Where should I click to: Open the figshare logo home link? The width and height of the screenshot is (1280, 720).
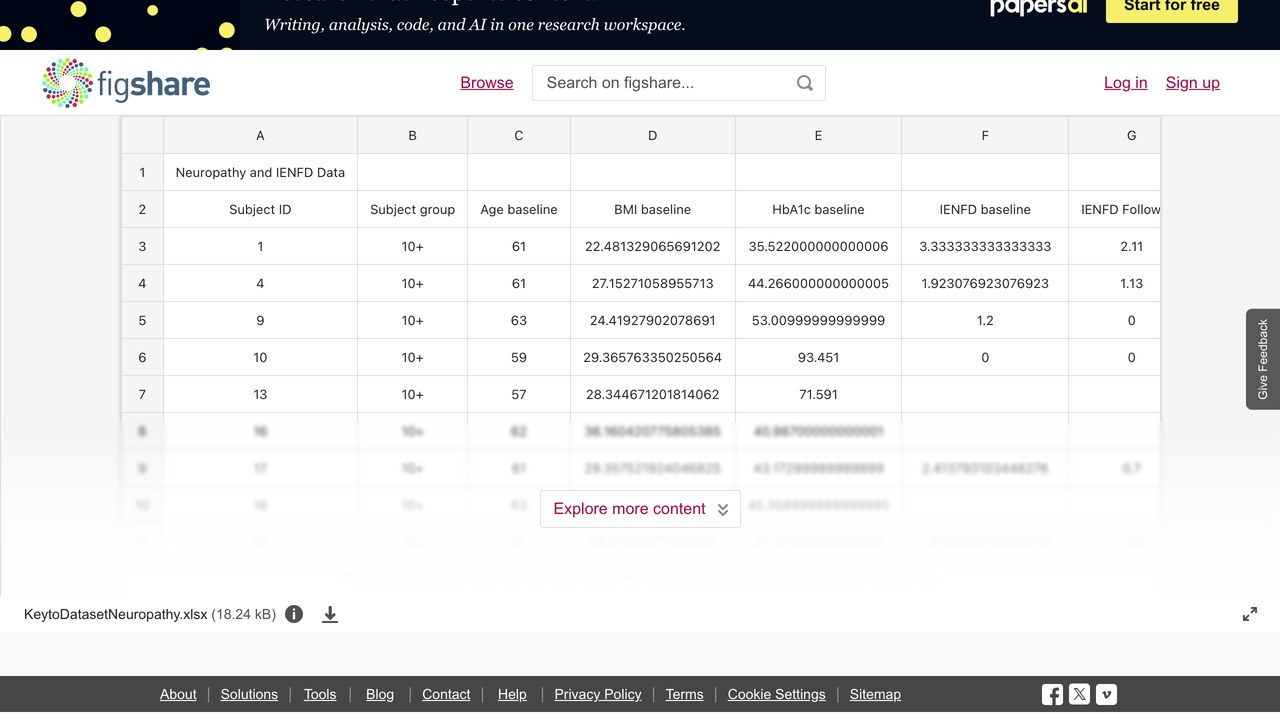[126, 83]
